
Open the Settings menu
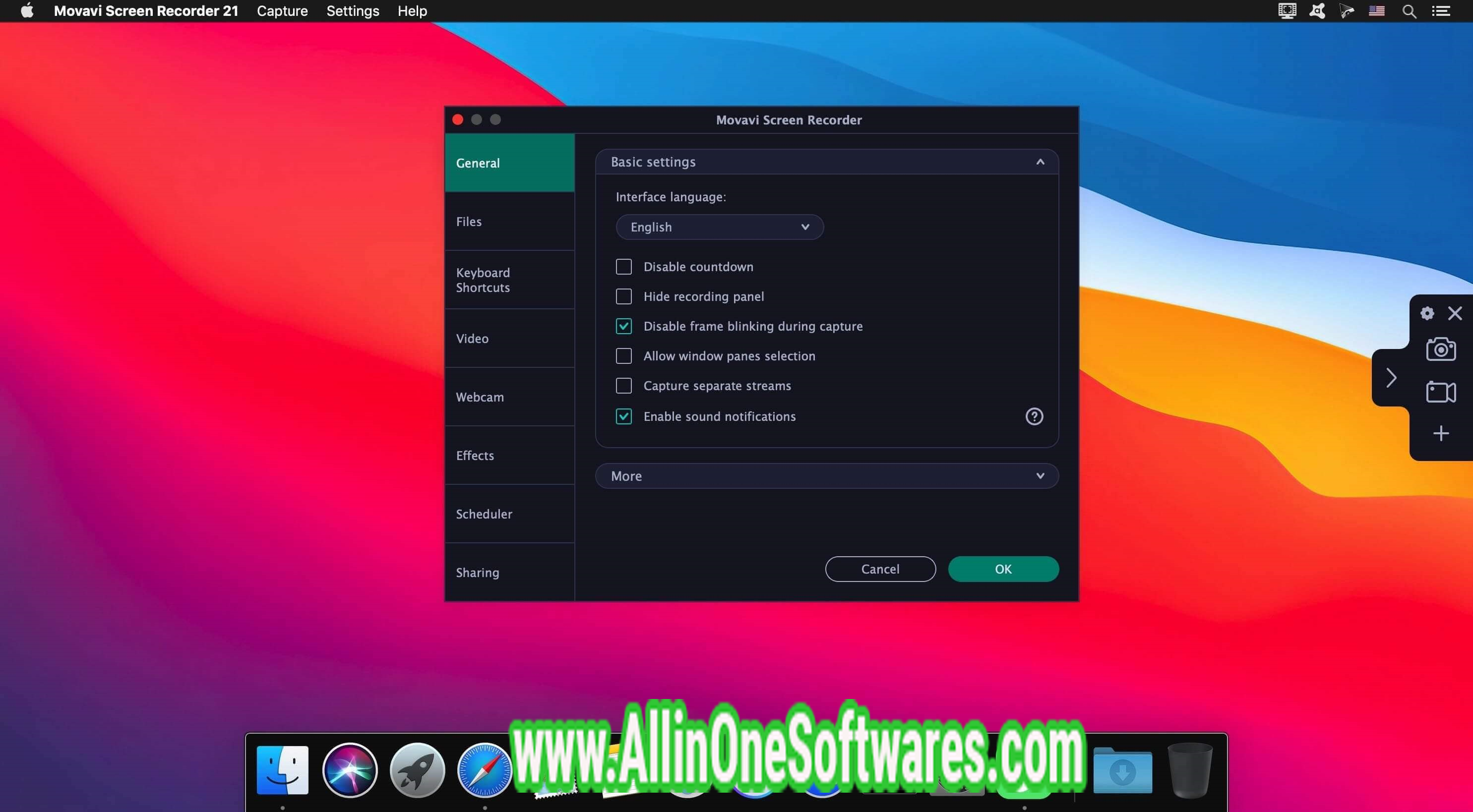(x=352, y=11)
